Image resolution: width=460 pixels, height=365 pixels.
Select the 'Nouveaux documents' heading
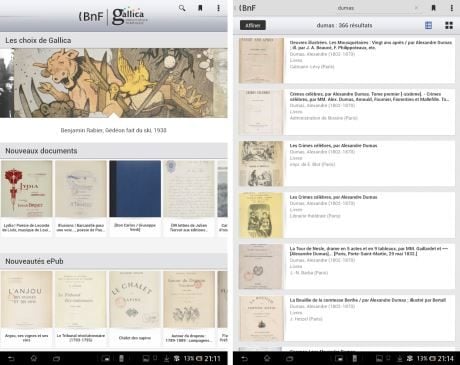coord(41,151)
